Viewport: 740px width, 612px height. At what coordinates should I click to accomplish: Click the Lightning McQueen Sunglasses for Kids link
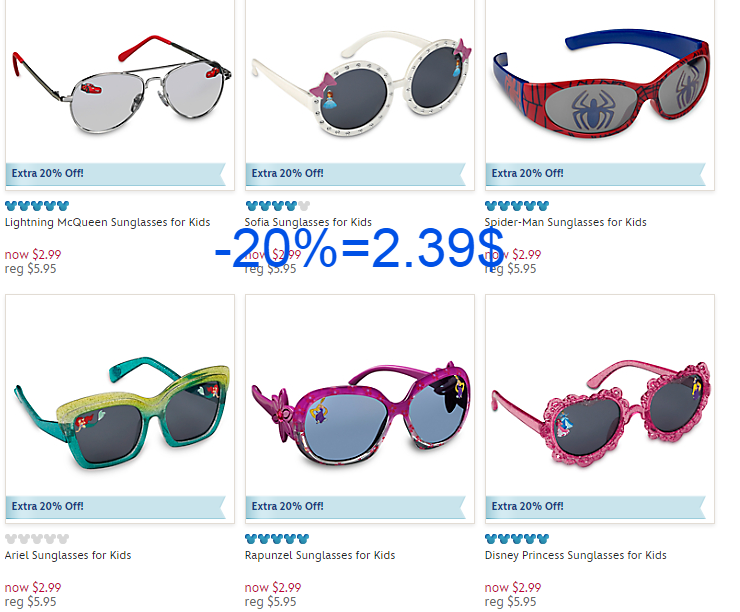pyautogui.click(x=108, y=222)
